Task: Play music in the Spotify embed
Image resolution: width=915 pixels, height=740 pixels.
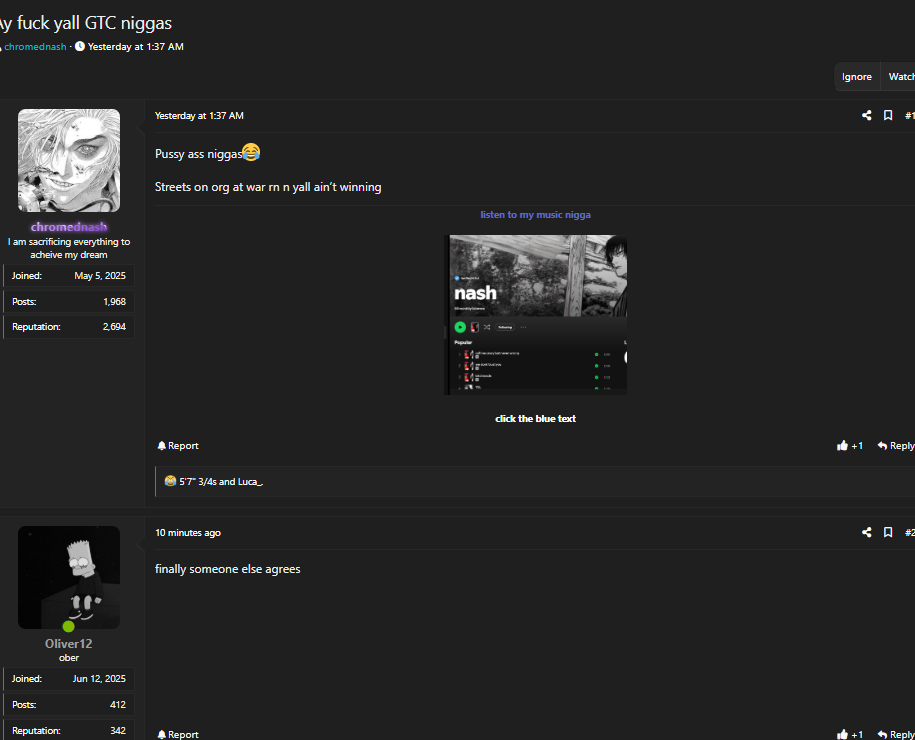Action: 460,327
